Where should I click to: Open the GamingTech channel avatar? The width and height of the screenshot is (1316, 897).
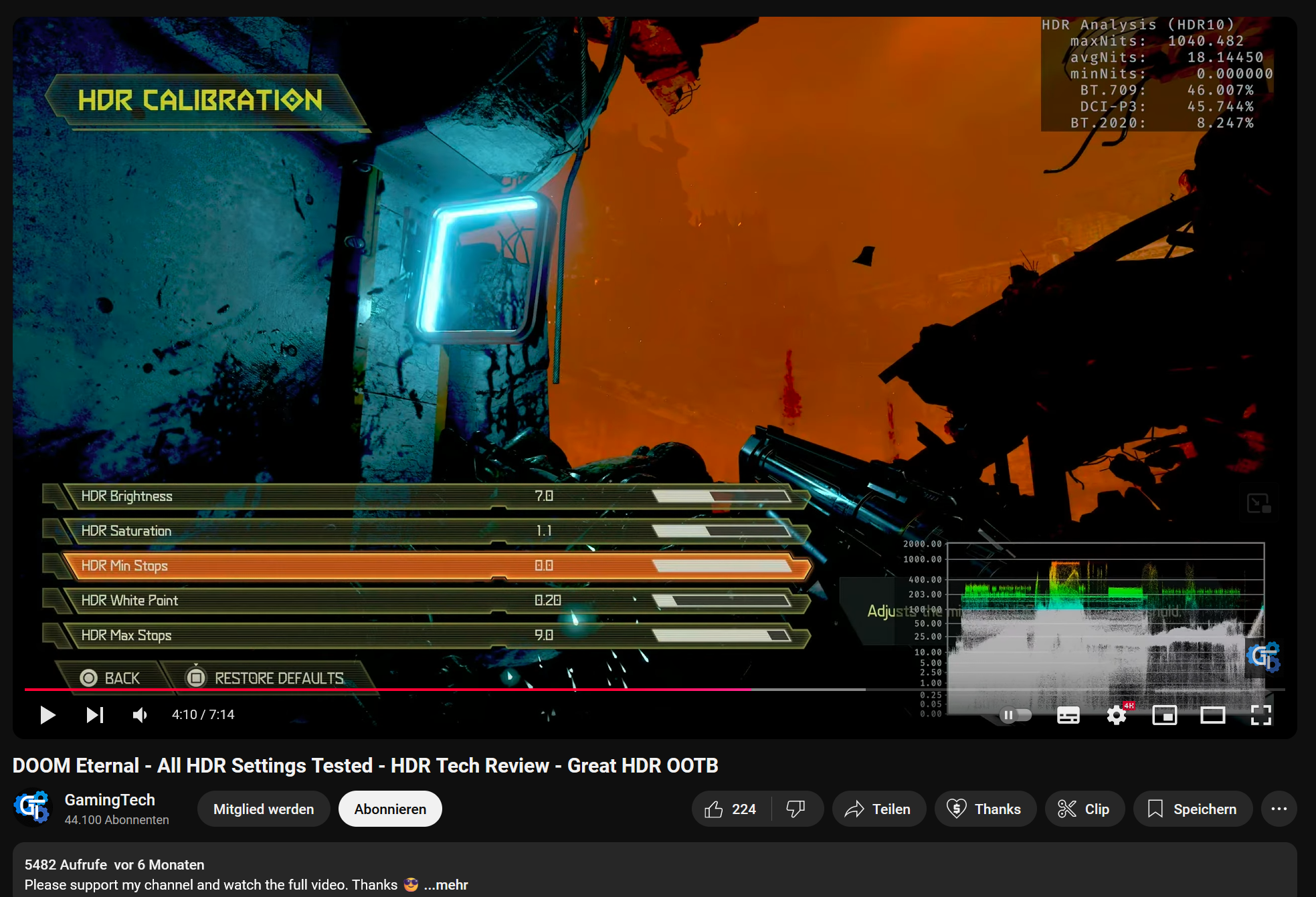(33, 808)
